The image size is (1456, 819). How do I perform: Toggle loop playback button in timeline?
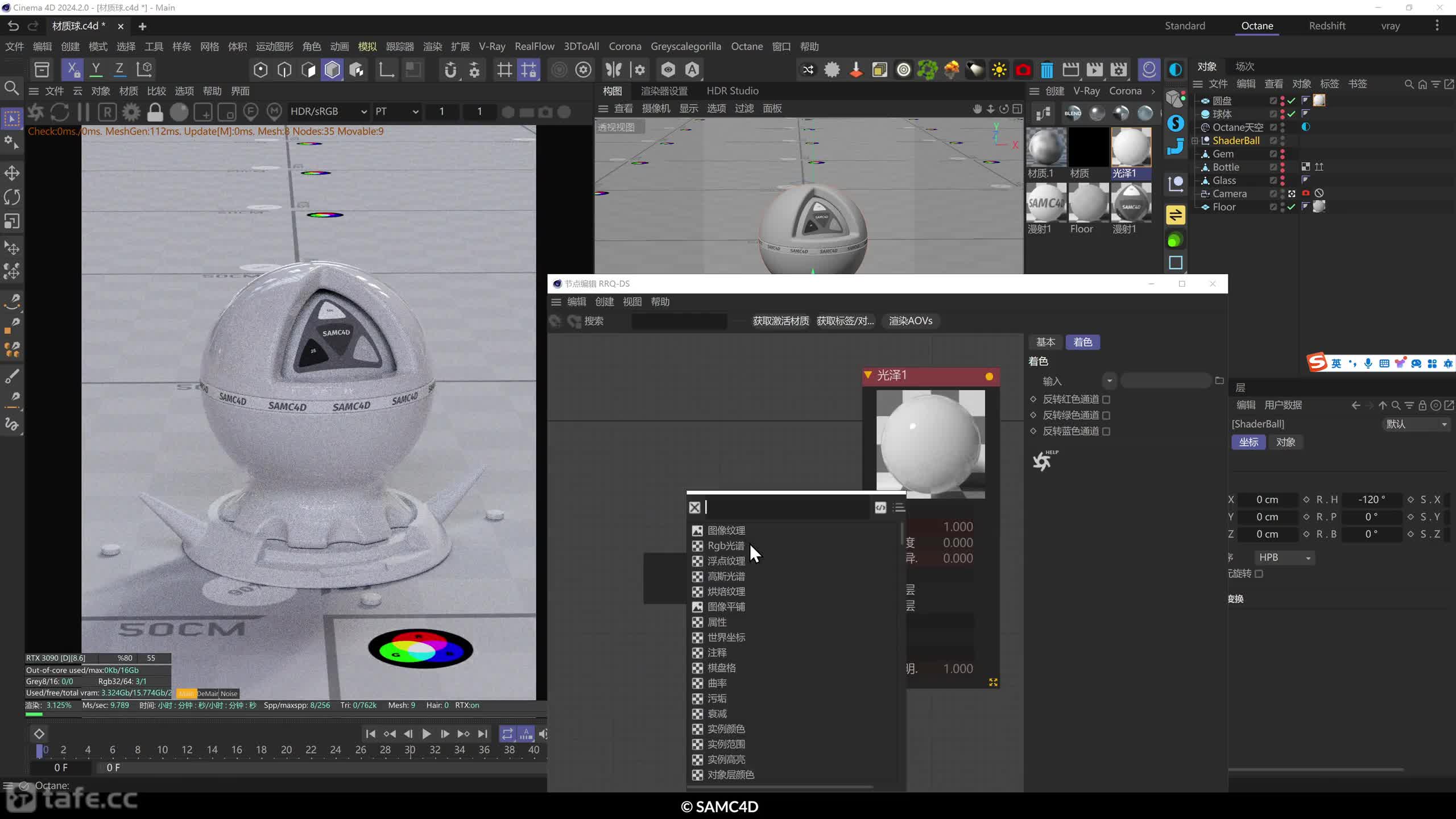(507, 734)
